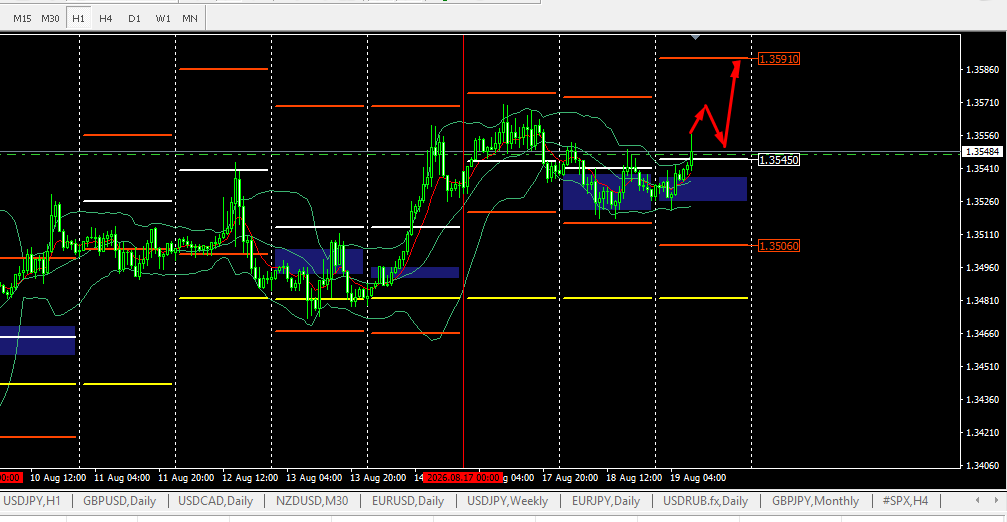Open the USDJPY,Weekly chart tab
1007x522 pixels.
tap(507, 501)
